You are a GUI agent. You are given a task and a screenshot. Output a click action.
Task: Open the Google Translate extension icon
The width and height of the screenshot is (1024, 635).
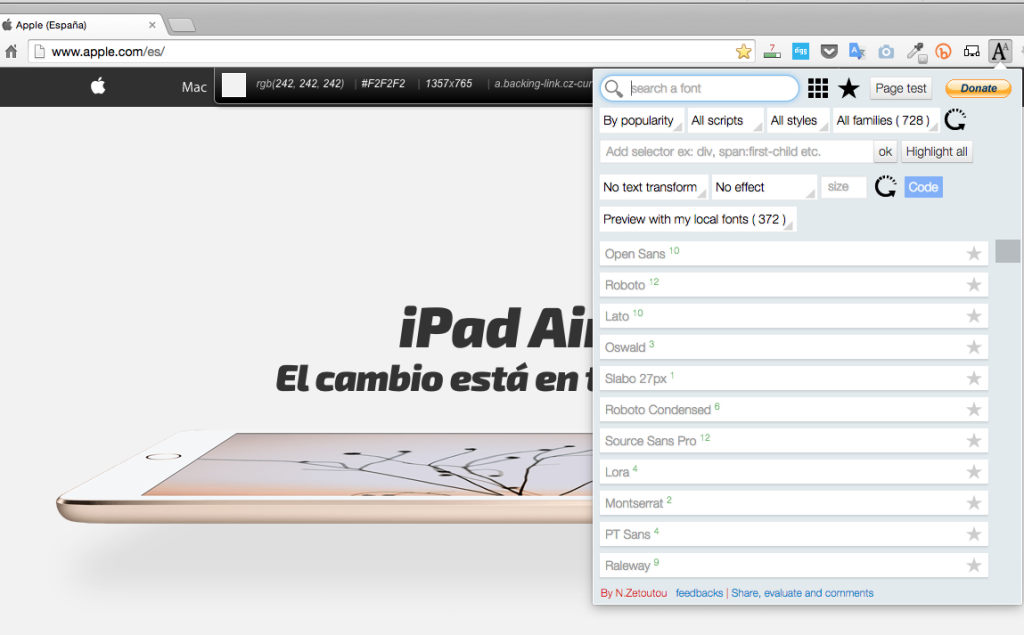click(857, 51)
